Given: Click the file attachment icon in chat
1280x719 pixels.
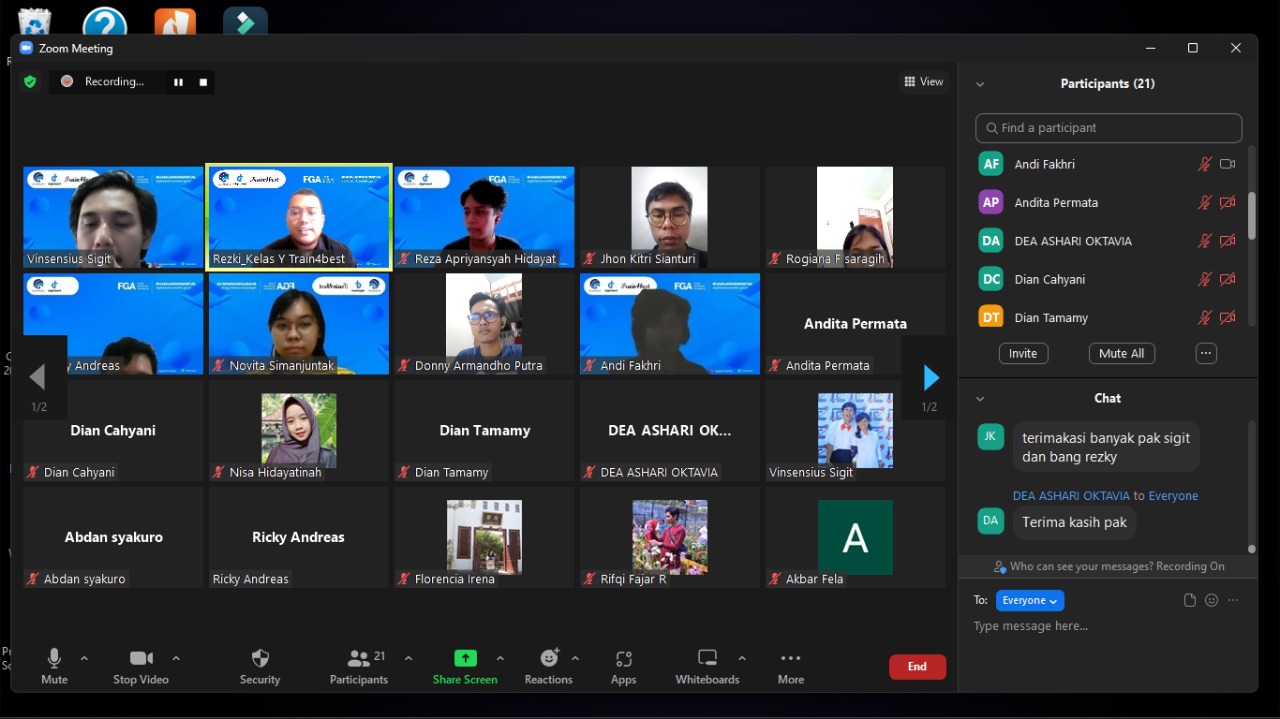Looking at the screenshot, I should [x=1189, y=600].
